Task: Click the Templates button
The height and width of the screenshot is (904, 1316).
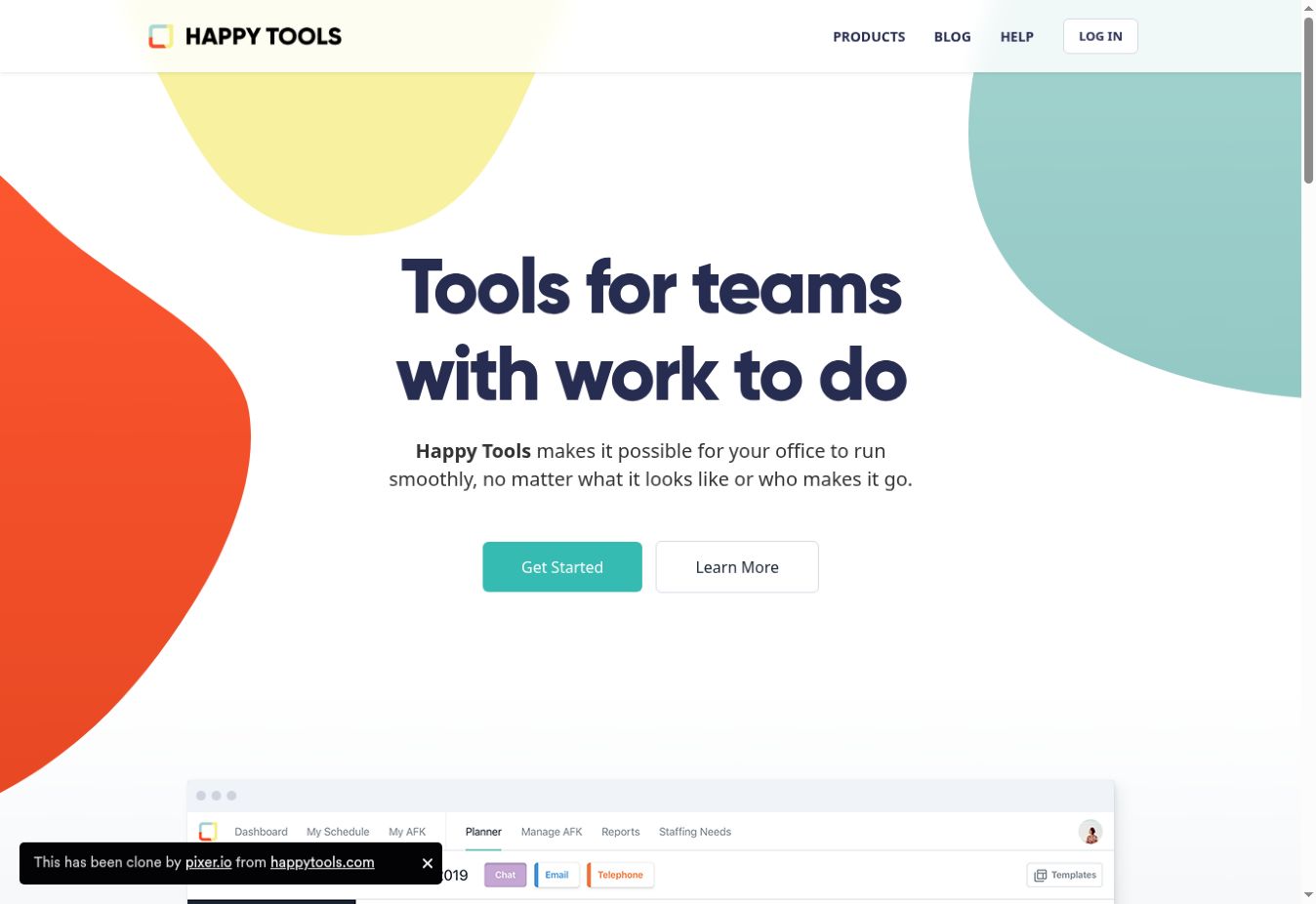Action: point(1064,875)
